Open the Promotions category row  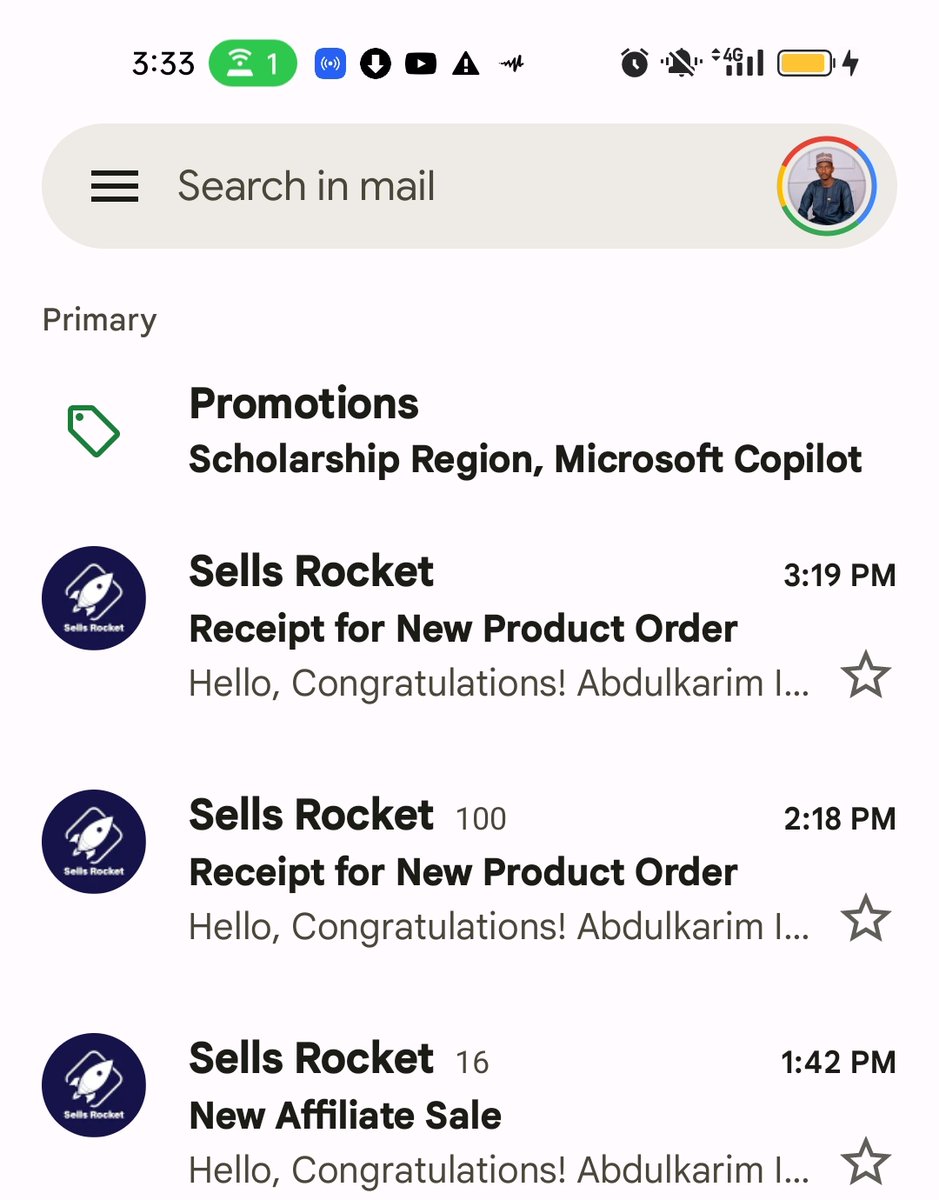(469, 431)
